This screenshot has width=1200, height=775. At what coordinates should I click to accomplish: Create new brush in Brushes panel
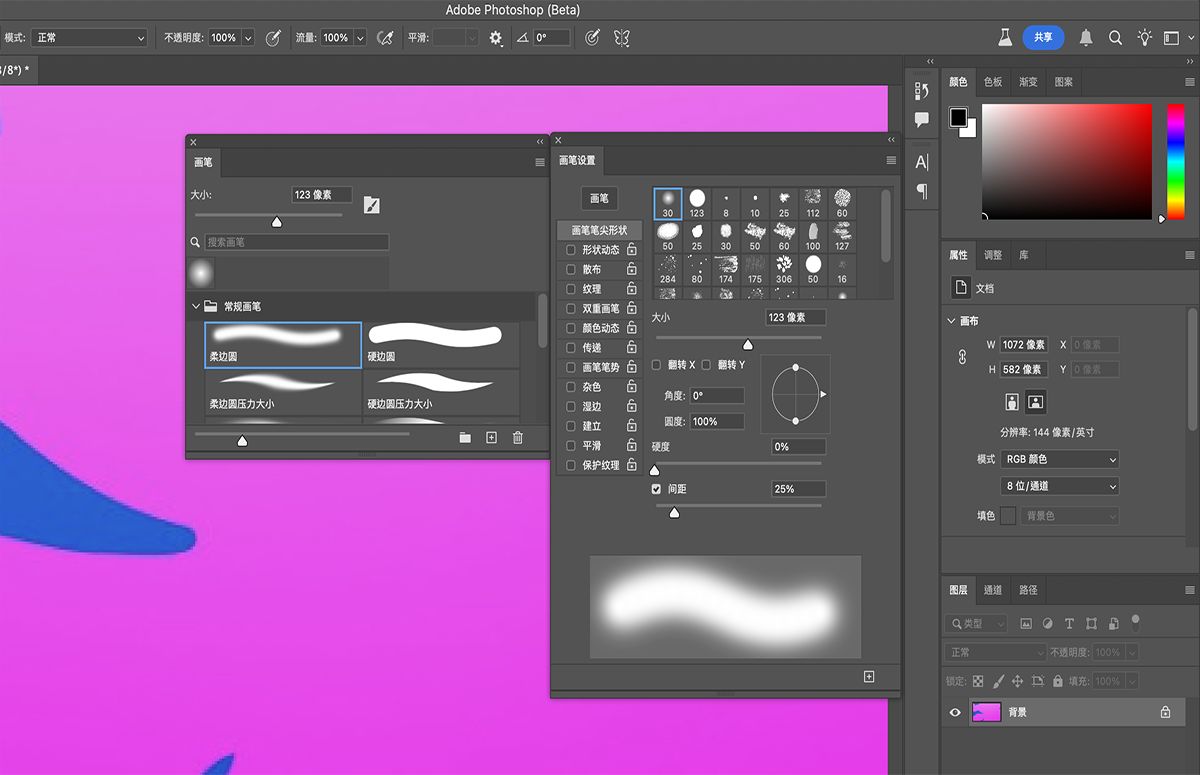[491, 438]
